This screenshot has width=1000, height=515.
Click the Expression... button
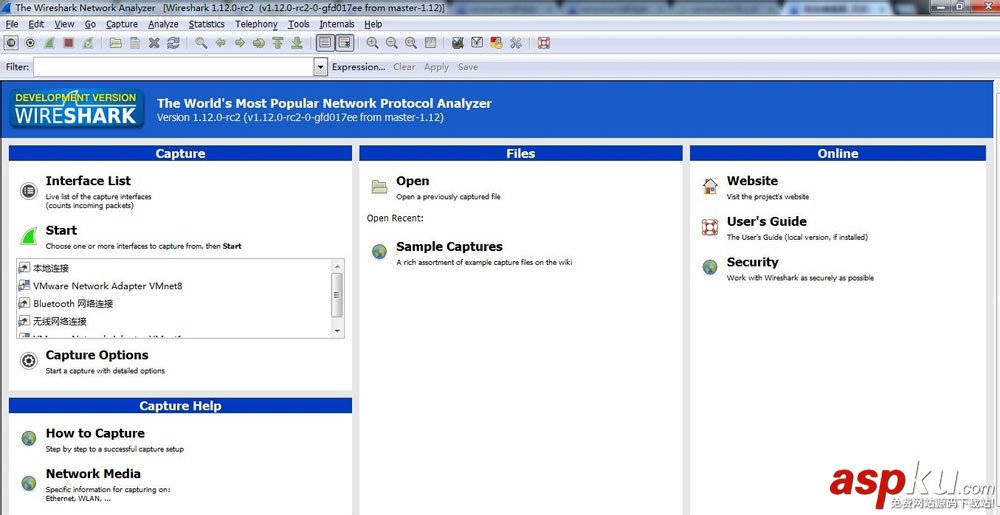coord(358,67)
